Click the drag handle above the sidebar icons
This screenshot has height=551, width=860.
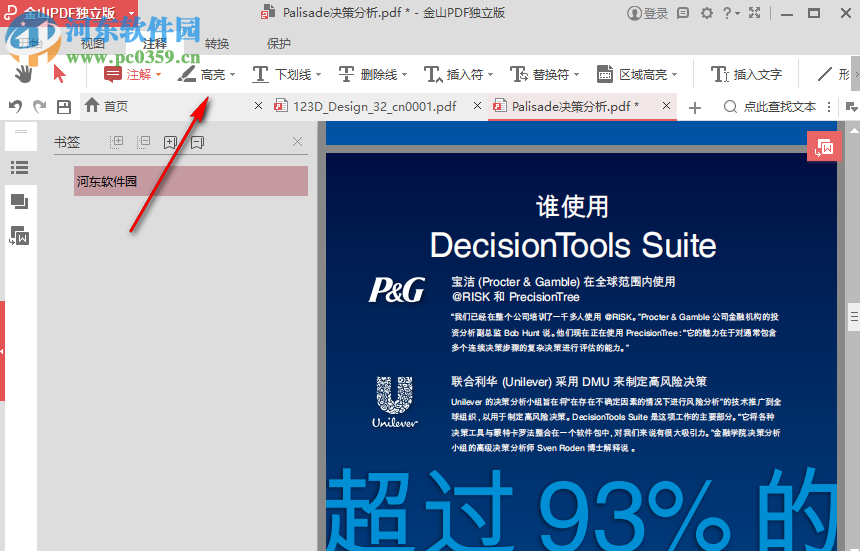(21, 132)
